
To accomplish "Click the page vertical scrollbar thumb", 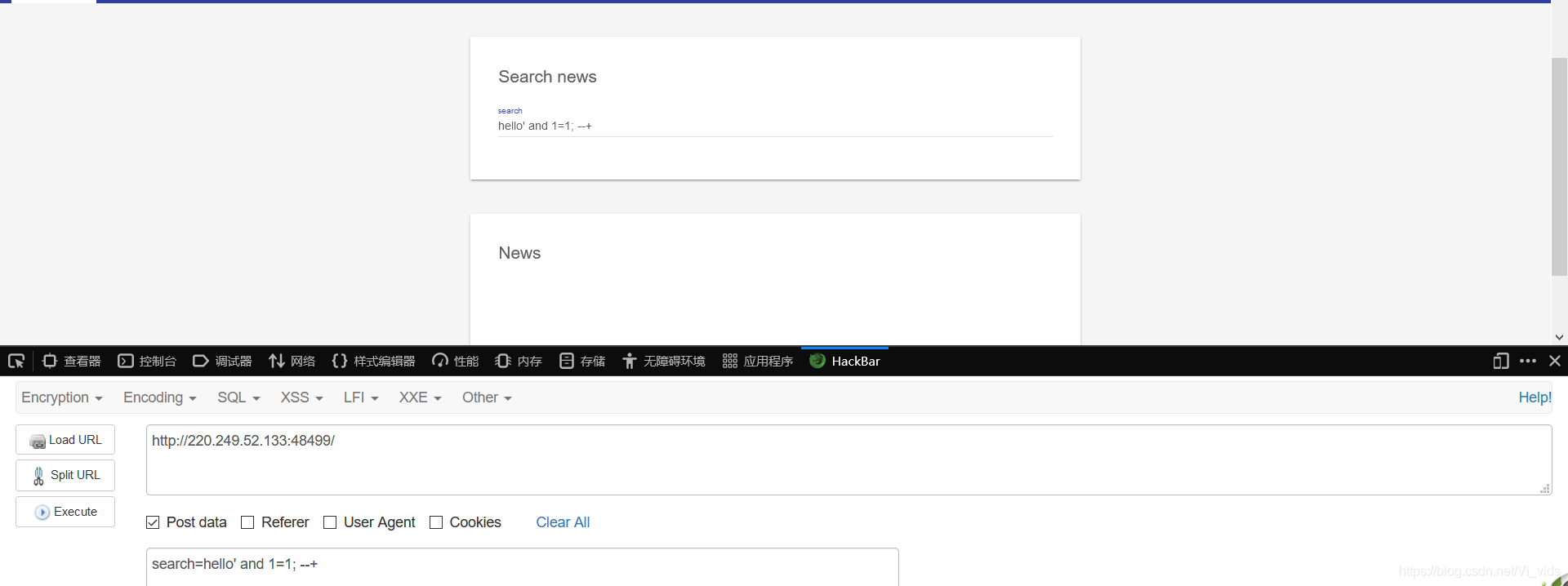I will [x=1559, y=167].
